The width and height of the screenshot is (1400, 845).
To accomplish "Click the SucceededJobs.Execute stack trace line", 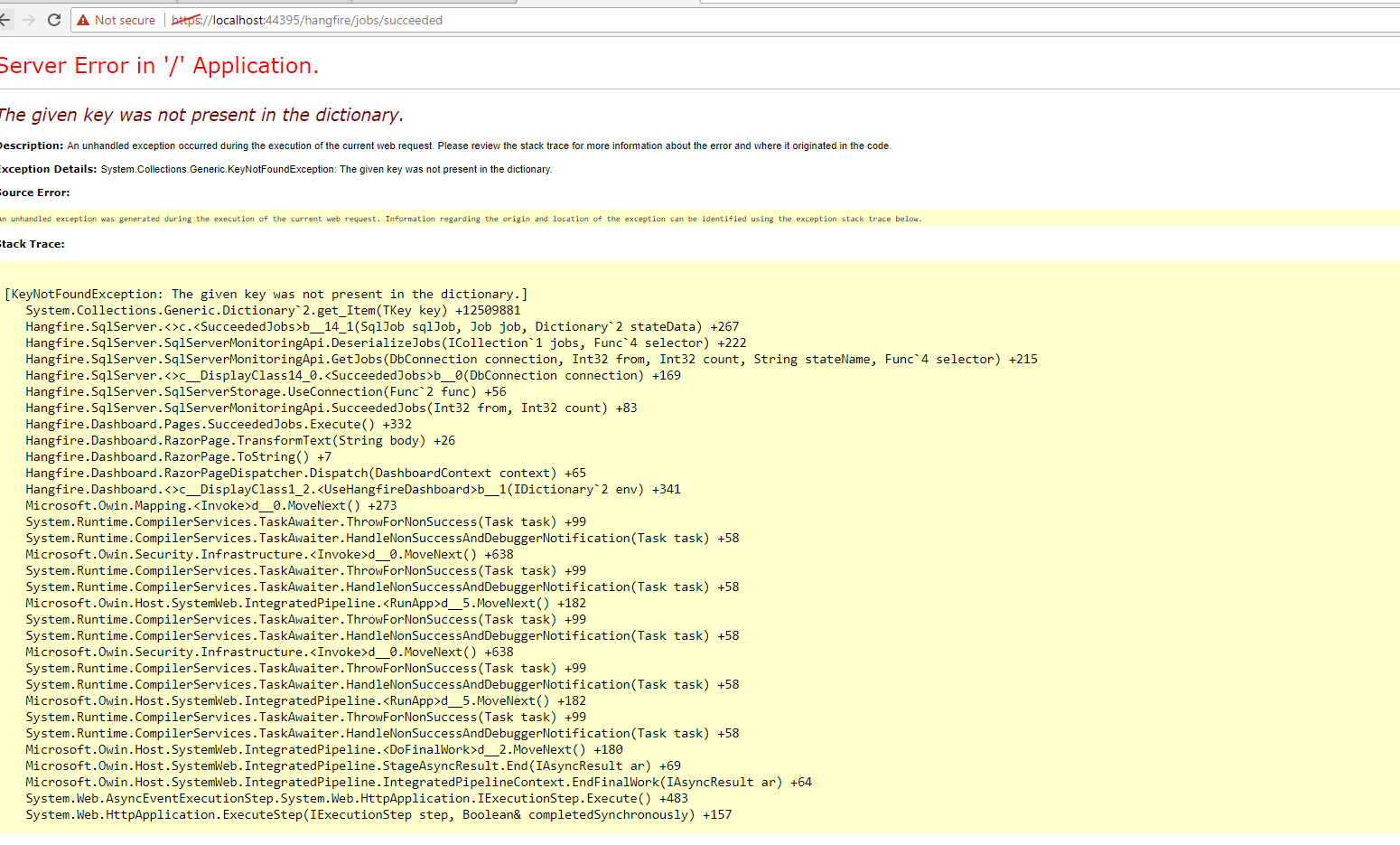I will click(x=222, y=424).
